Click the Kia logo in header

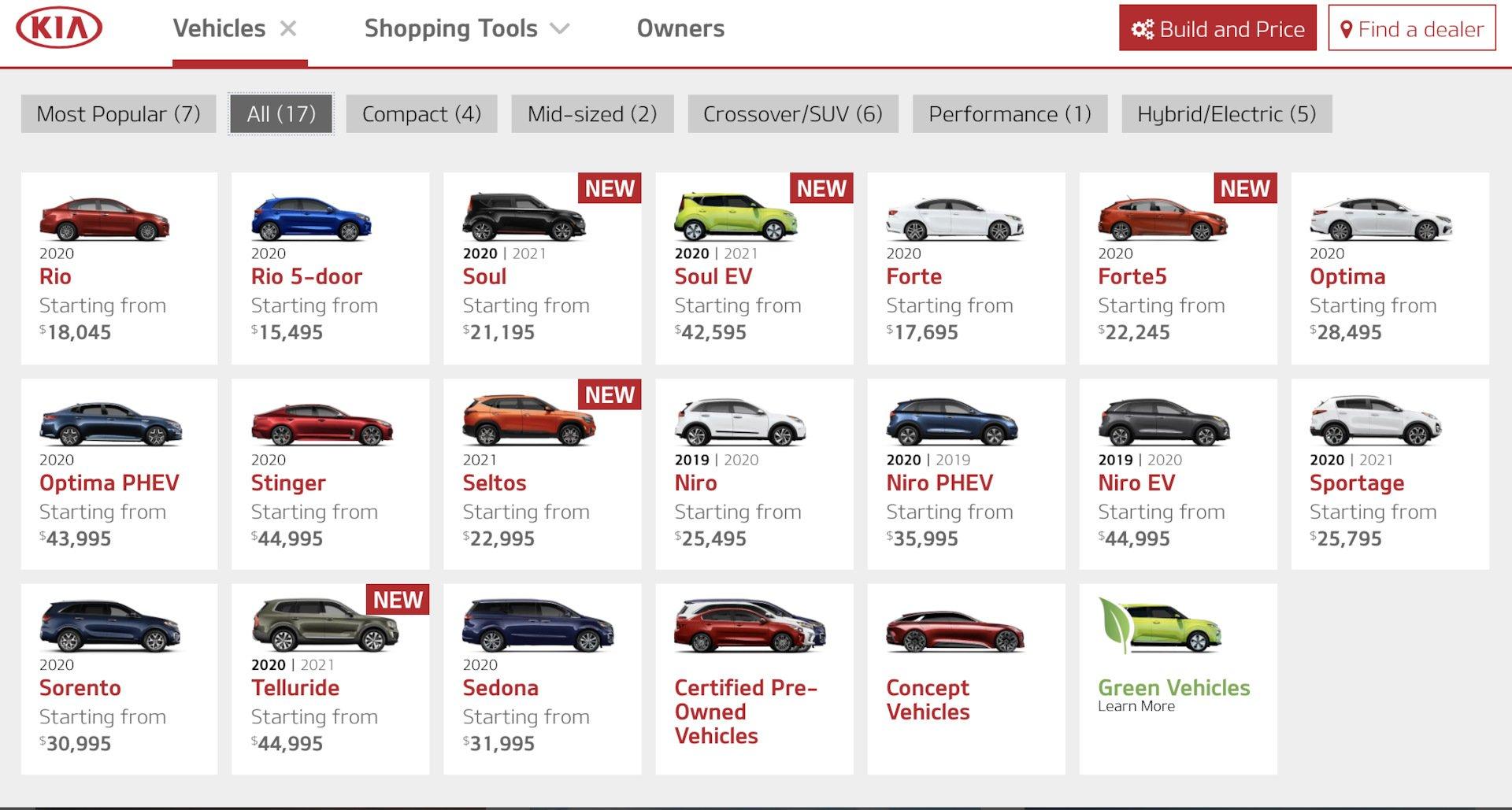click(x=59, y=29)
